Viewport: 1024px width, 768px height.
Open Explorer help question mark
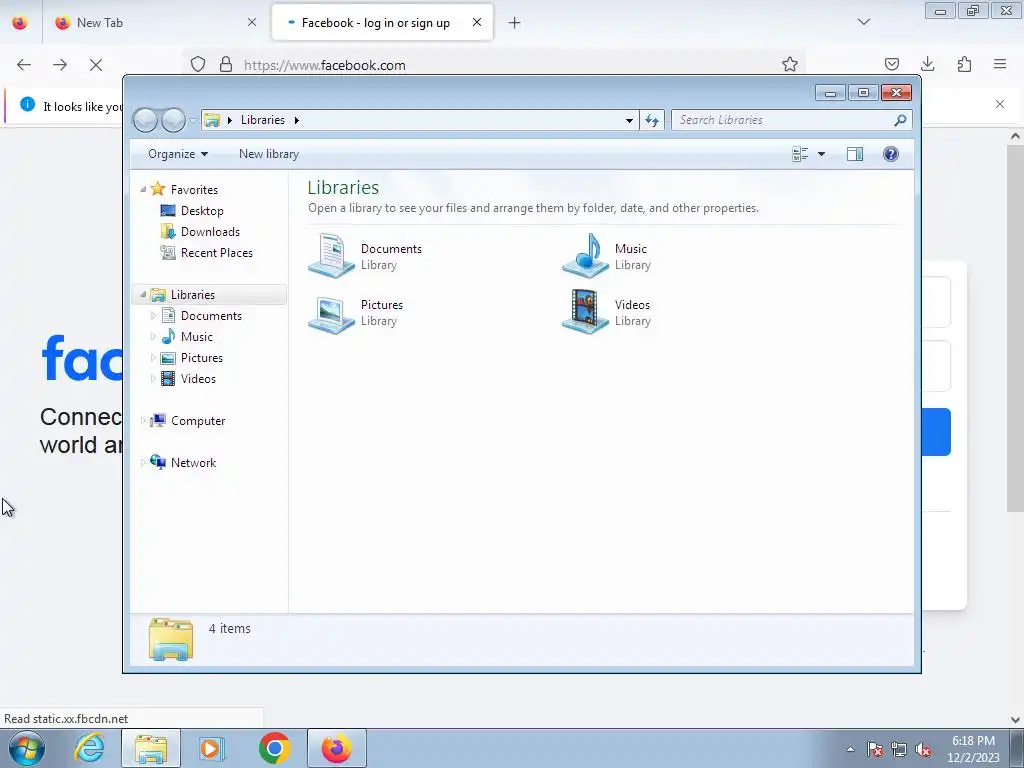tap(891, 154)
